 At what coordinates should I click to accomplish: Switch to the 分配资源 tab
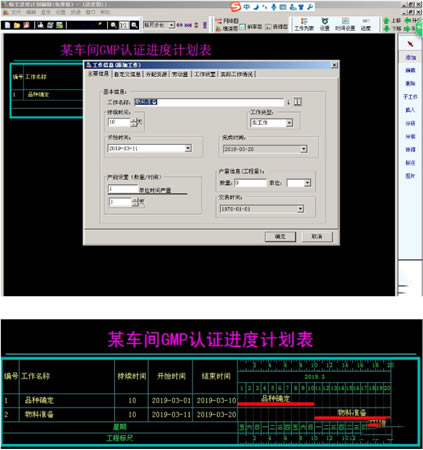click(156, 74)
